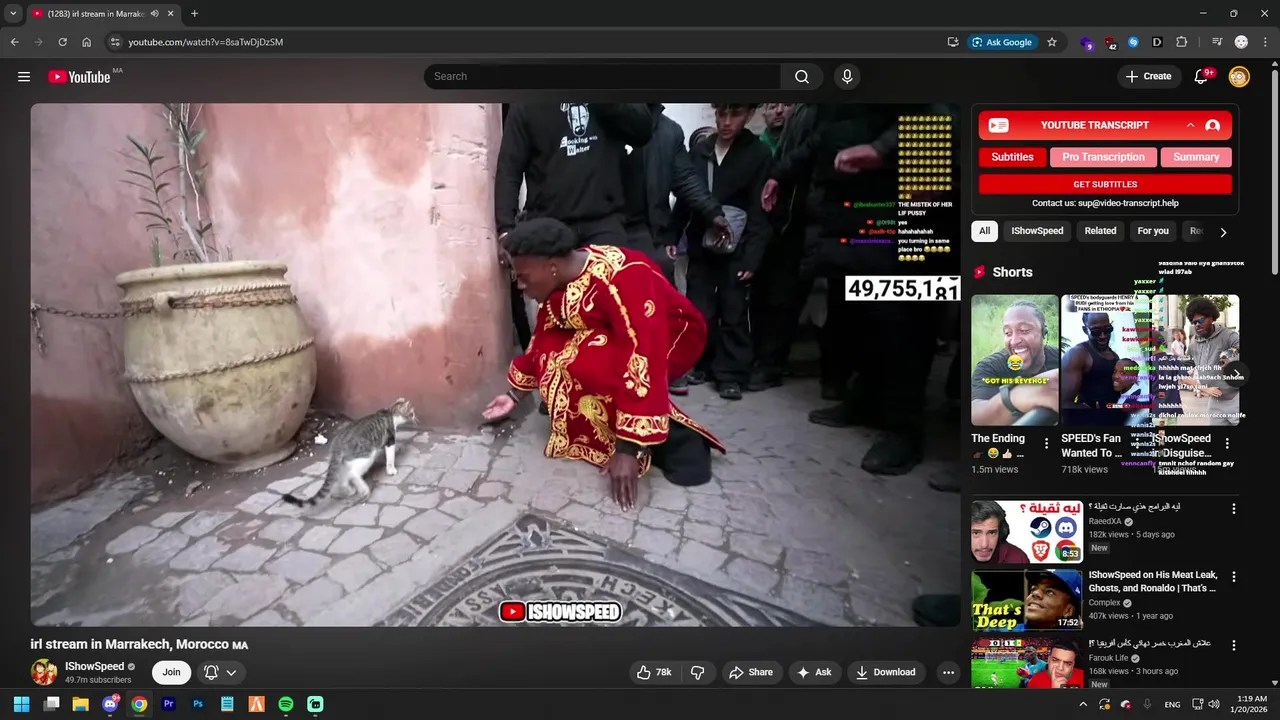Open a new Chrome tab

pyautogui.click(x=194, y=14)
